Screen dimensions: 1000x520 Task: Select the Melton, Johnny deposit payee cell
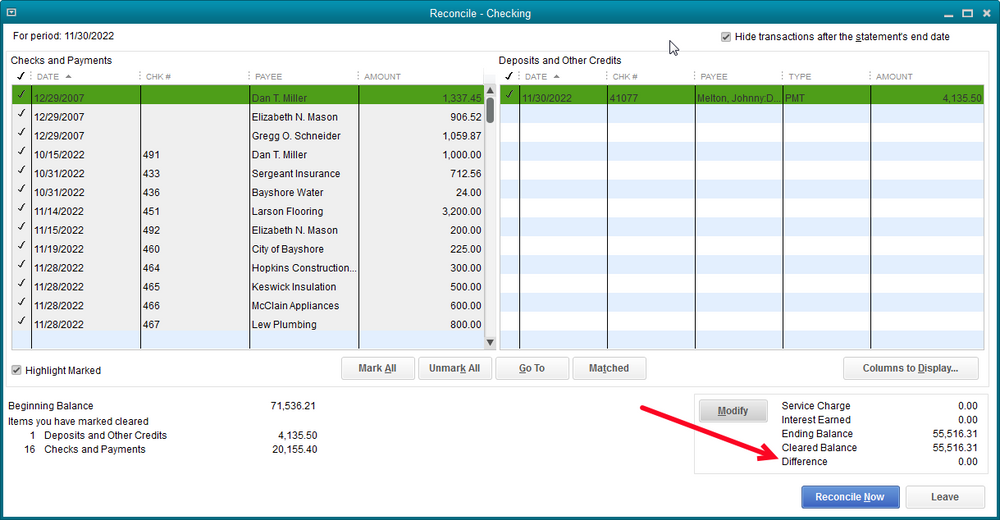pyautogui.click(x=739, y=98)
